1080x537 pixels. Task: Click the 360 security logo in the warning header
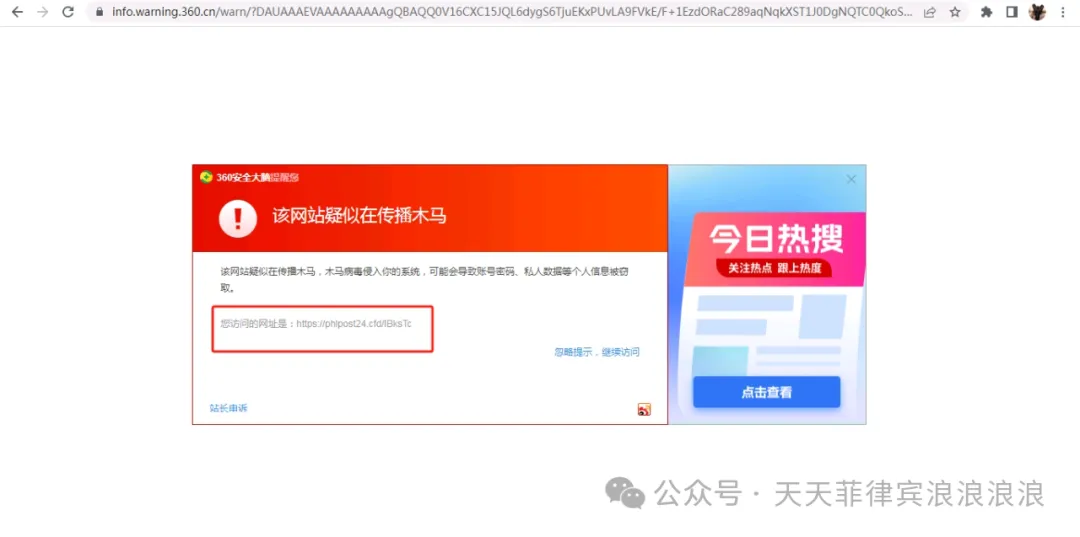(x=206, y=177)
